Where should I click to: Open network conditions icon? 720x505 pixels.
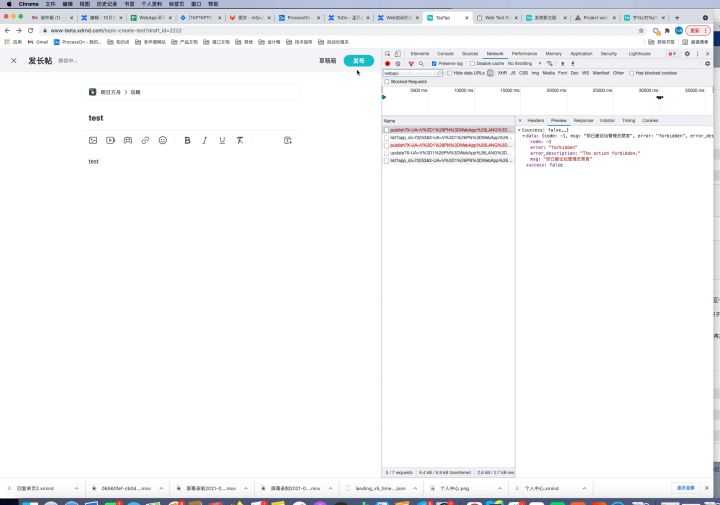click(550, 63)
